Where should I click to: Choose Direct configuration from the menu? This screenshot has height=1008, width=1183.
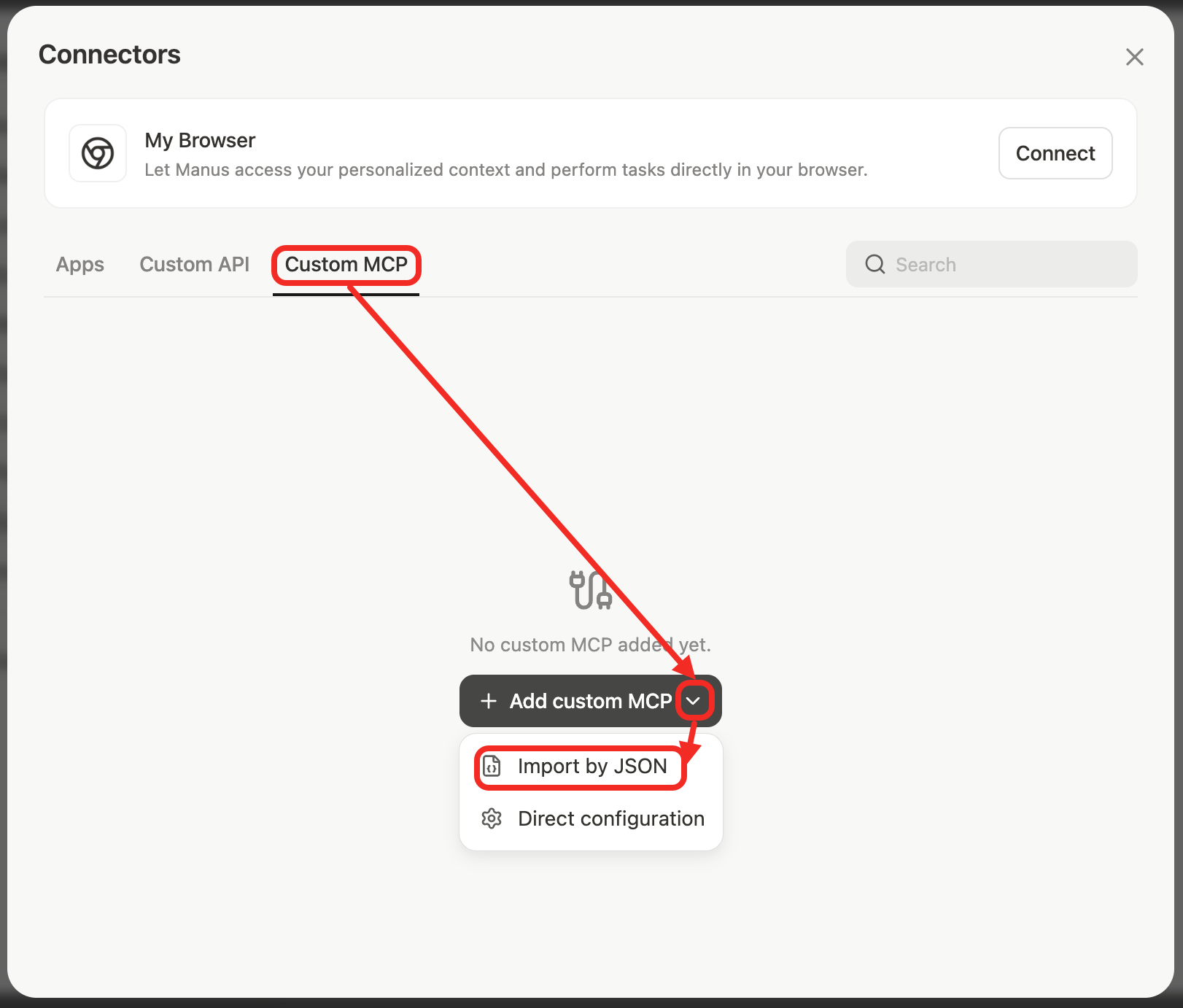pos(610,818)
